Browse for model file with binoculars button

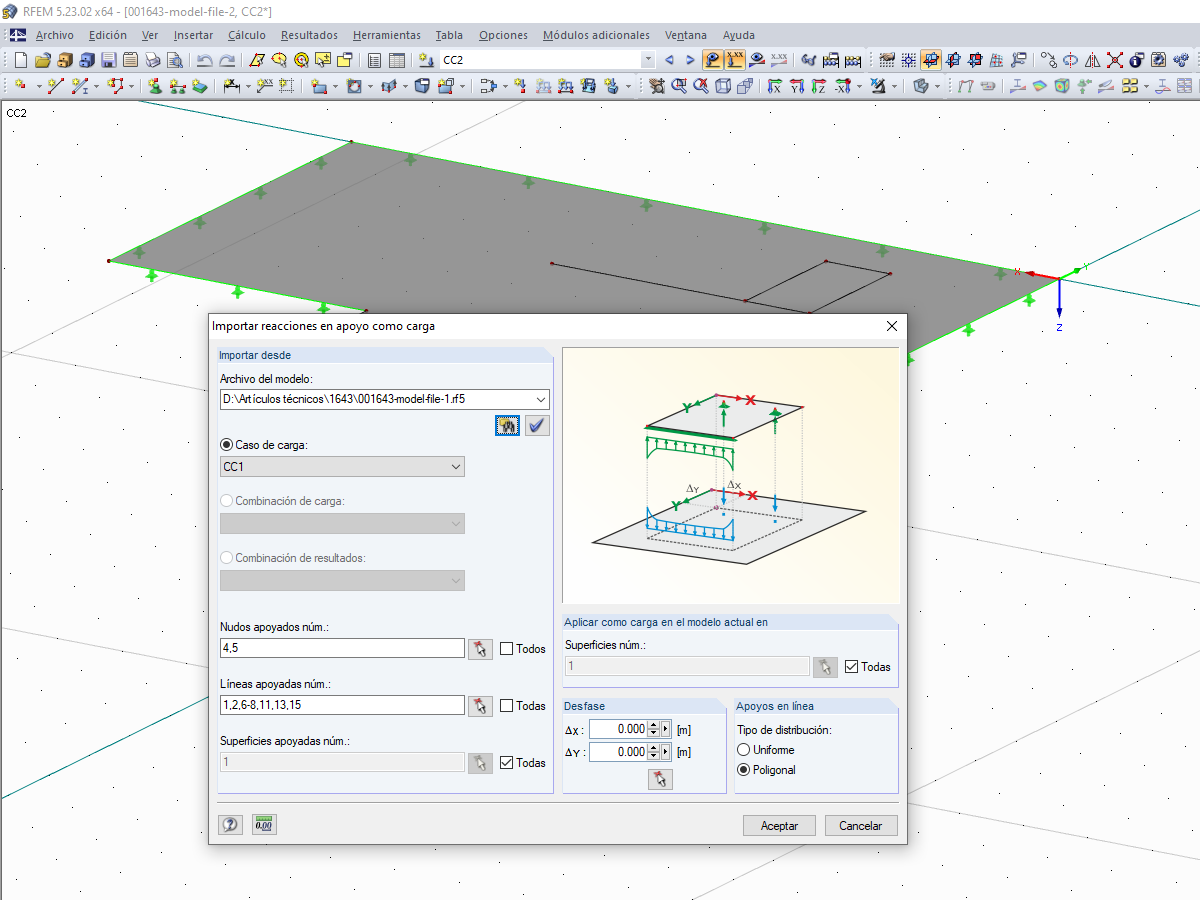509,425
